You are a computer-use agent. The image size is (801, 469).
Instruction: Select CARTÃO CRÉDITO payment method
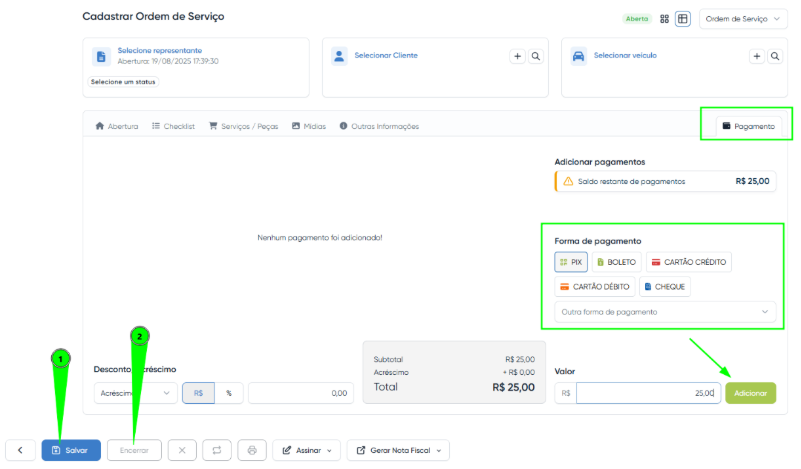point(689,262)
